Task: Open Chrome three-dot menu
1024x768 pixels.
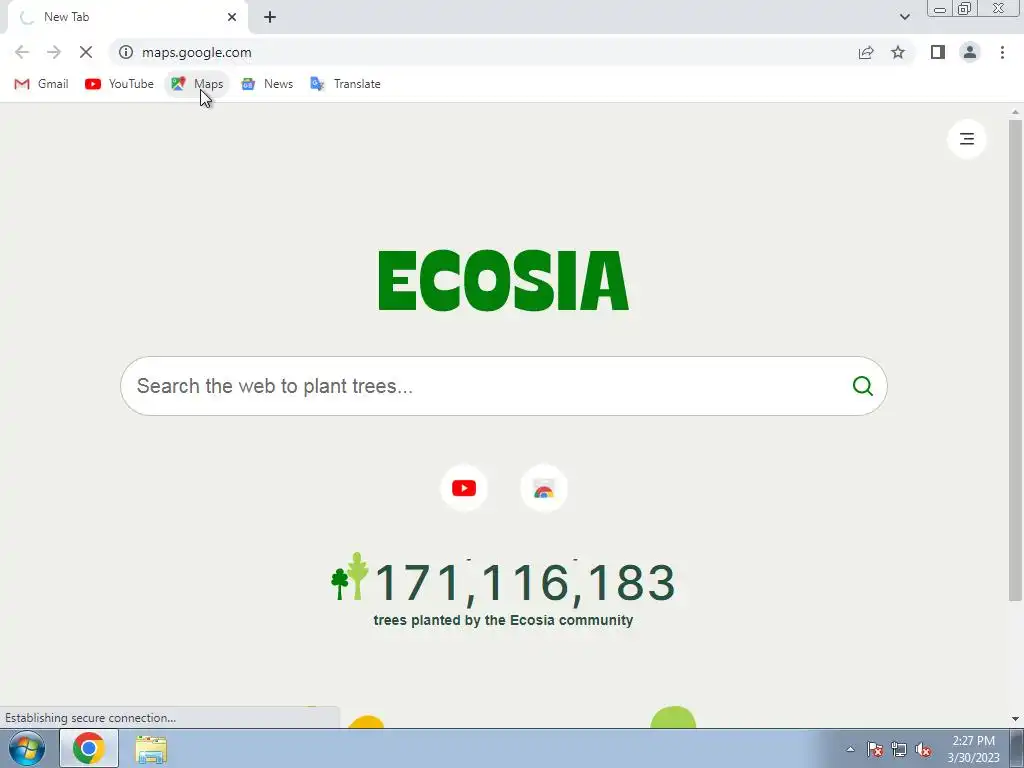Action: [x=1002, y=52]
